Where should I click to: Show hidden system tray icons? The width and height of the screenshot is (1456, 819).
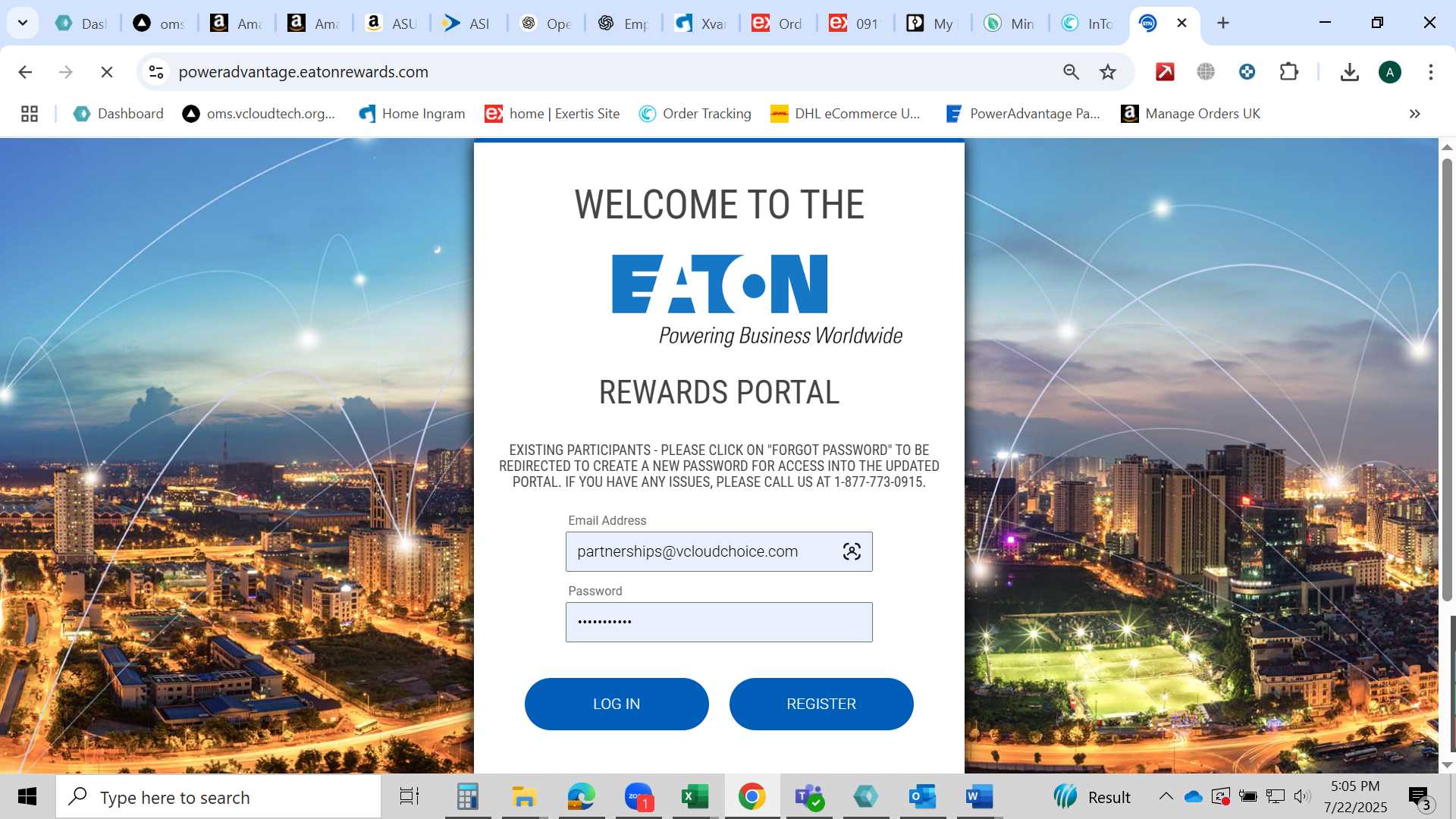(1166, 796)
